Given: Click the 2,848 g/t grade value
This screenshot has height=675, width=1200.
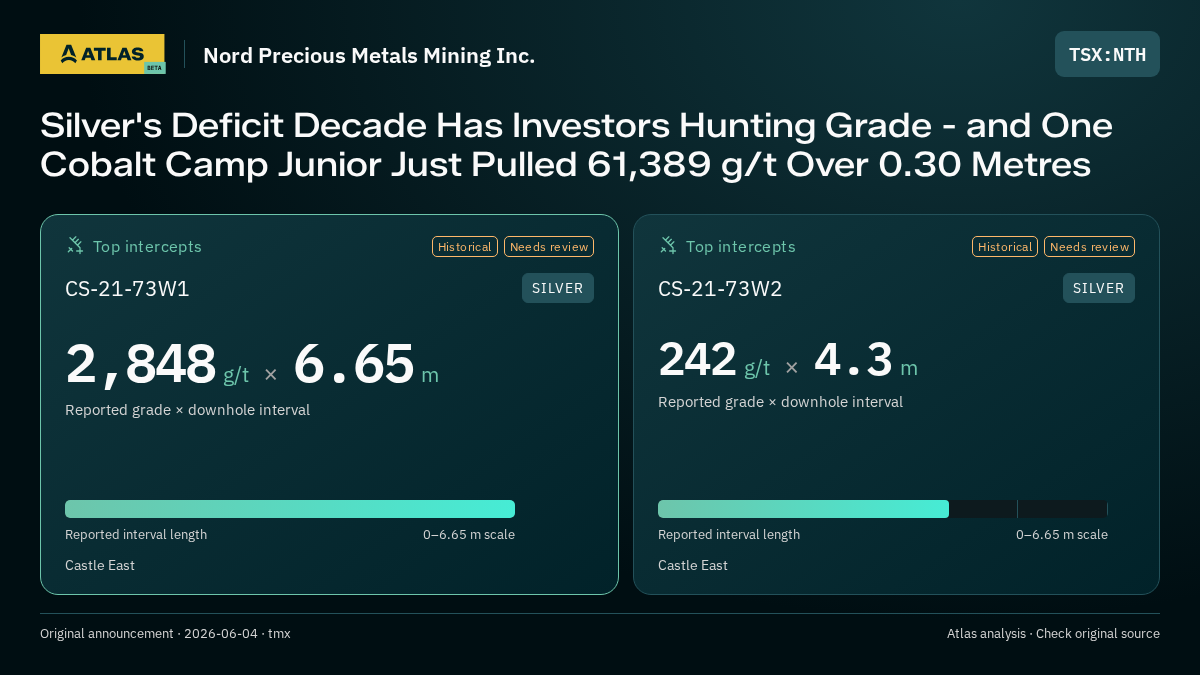Looking at the screenshot, I should [157, 364].
